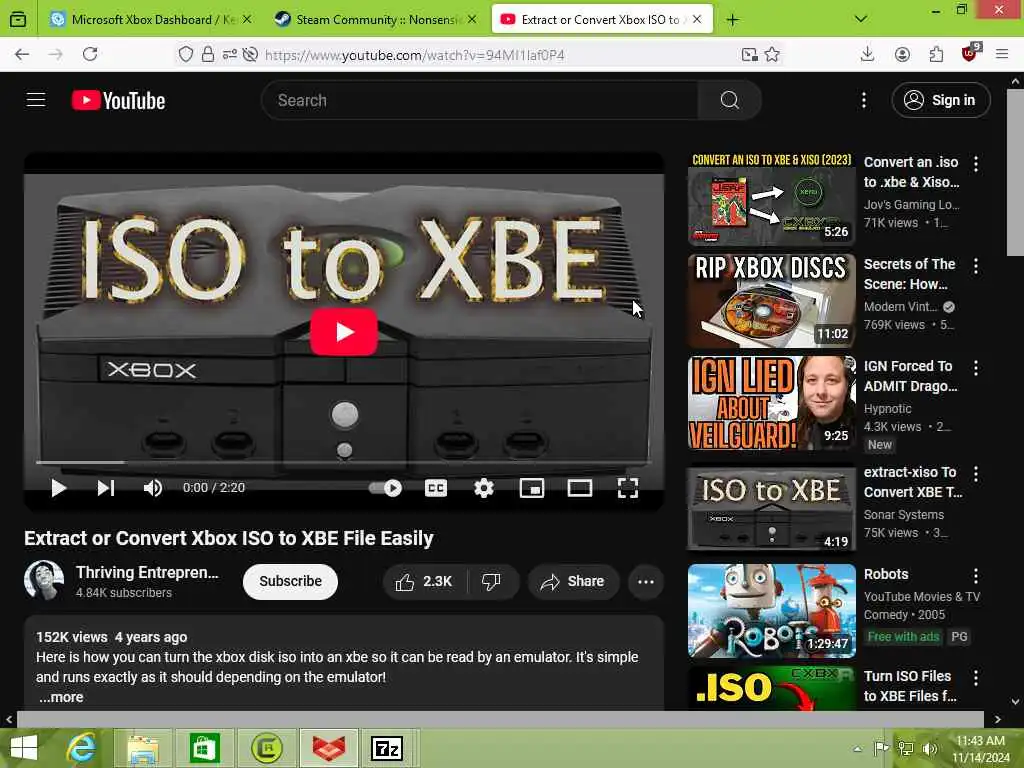Click the search magnifier button
Viewport: 1024px width, 768px height.
[x=729, y=100]
